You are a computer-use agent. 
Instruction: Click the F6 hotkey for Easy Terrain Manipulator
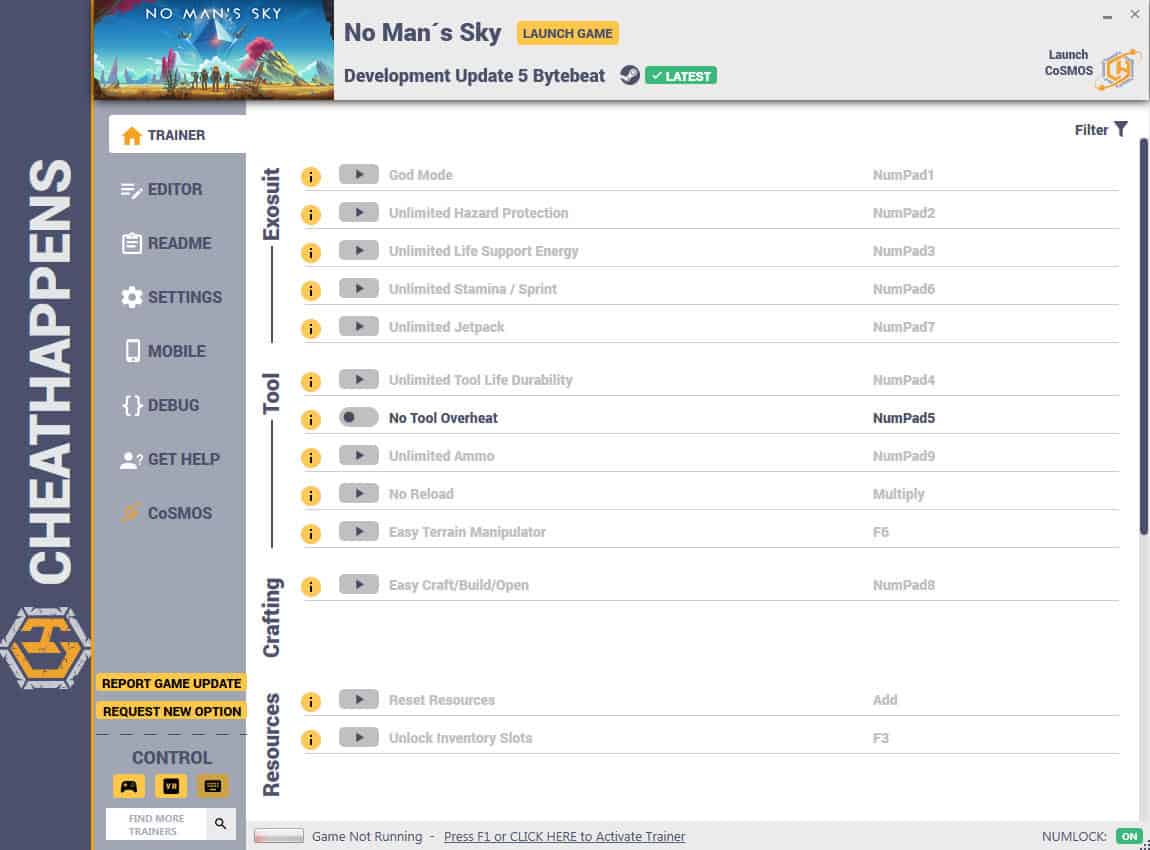tap(881, 532)
